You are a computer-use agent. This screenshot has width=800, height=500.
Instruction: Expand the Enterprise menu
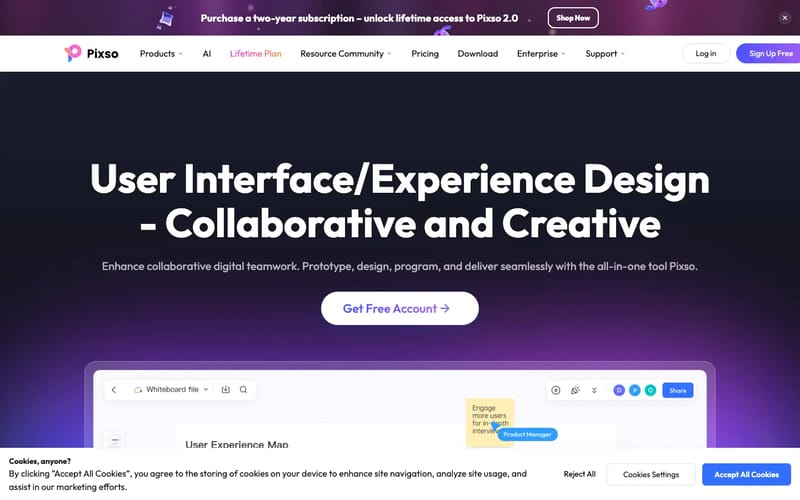point(541,54)
